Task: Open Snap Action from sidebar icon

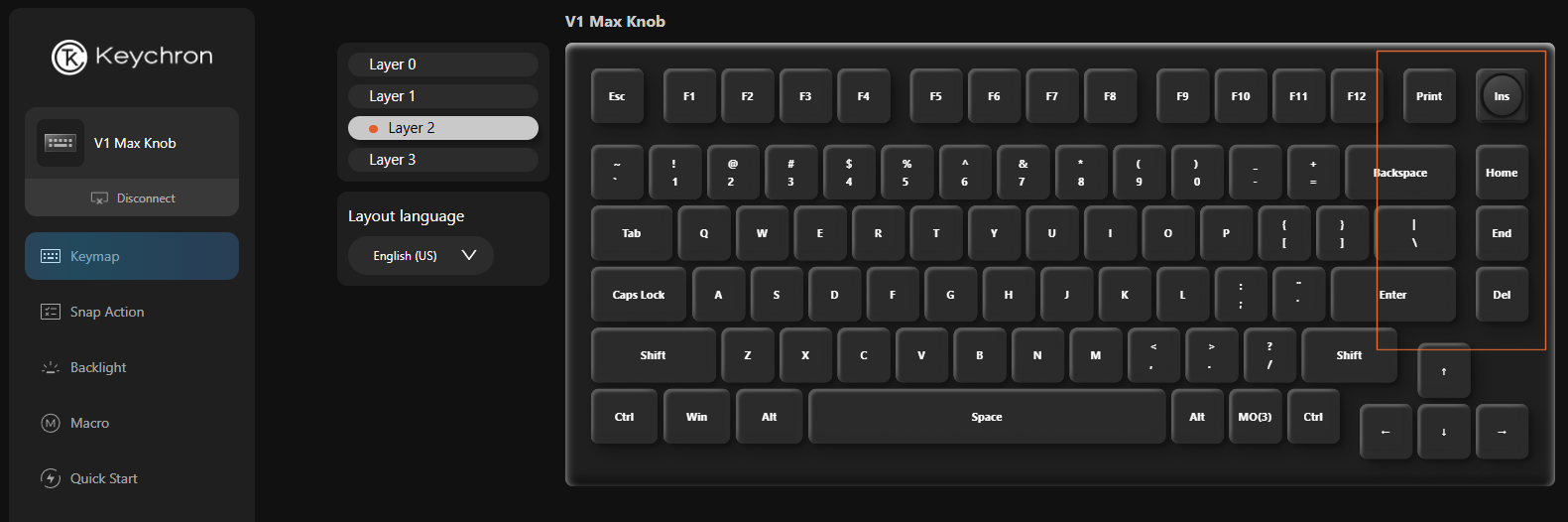Action: pos(51,312)
